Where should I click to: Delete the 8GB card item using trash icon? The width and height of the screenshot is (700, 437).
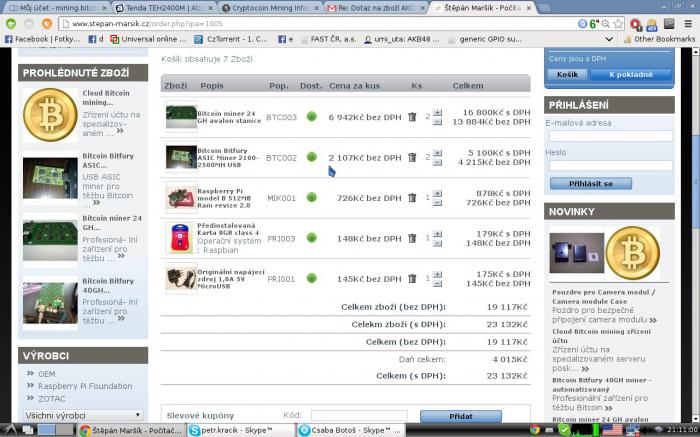(412, 238)
